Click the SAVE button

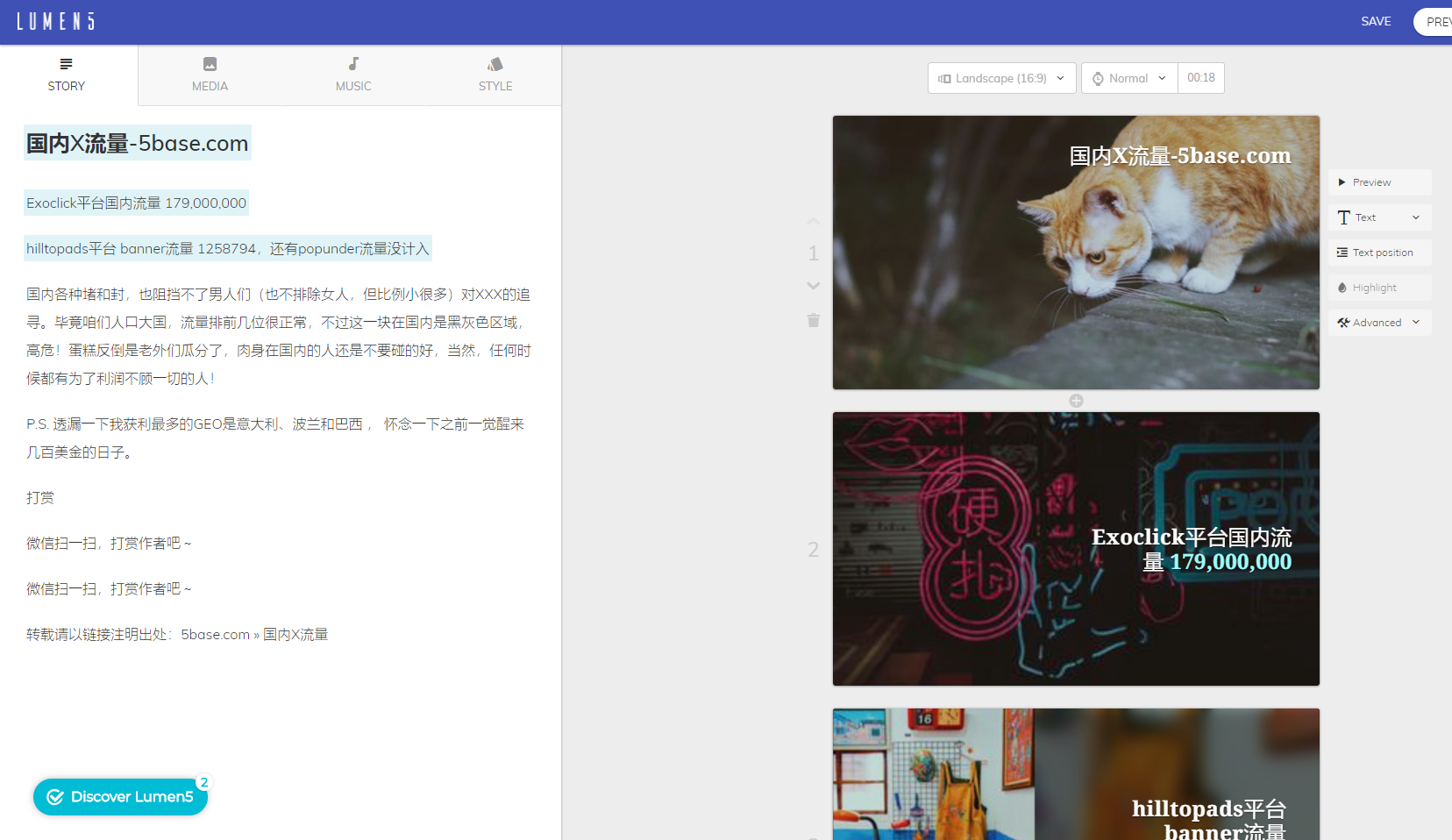pos(1376,21)
